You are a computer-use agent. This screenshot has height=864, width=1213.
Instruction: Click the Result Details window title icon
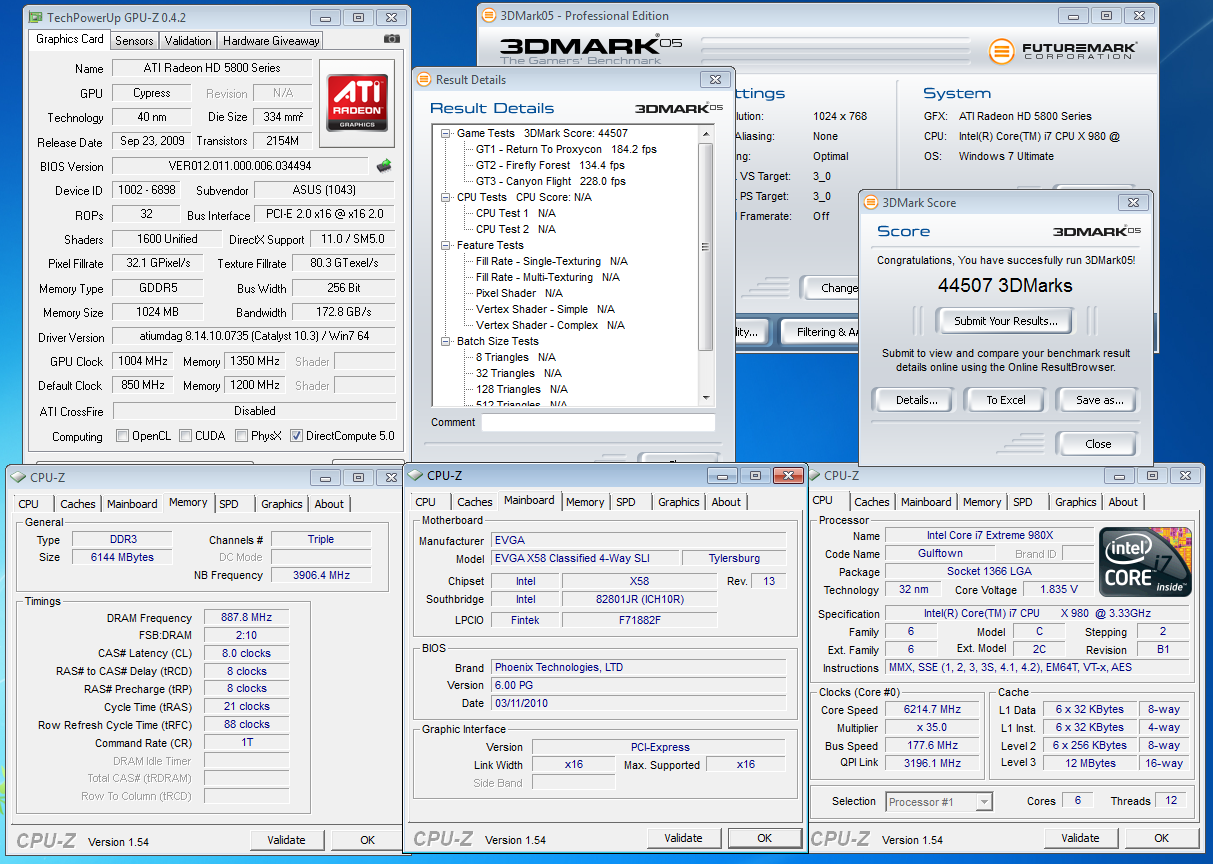click(425, 80)
